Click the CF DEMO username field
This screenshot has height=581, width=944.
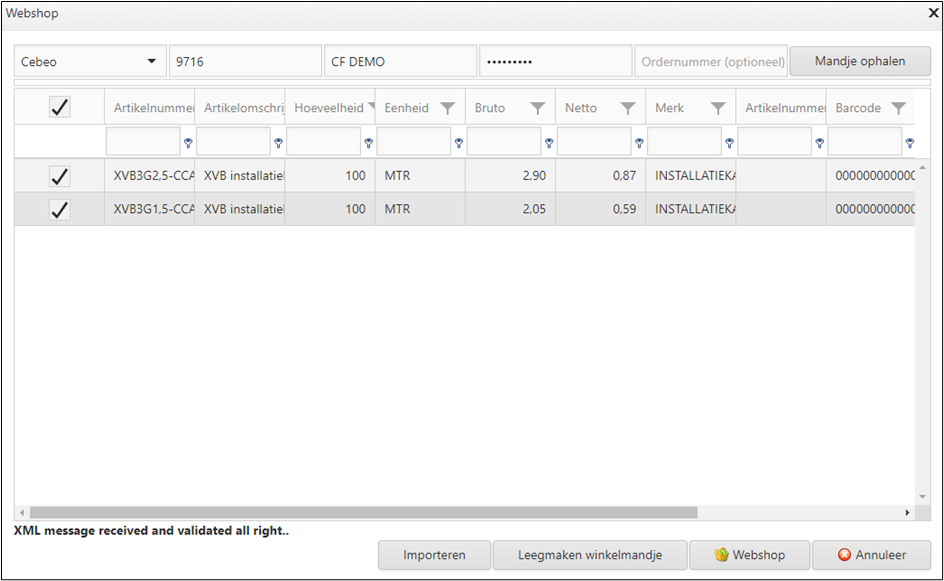[x=400, y=61]
